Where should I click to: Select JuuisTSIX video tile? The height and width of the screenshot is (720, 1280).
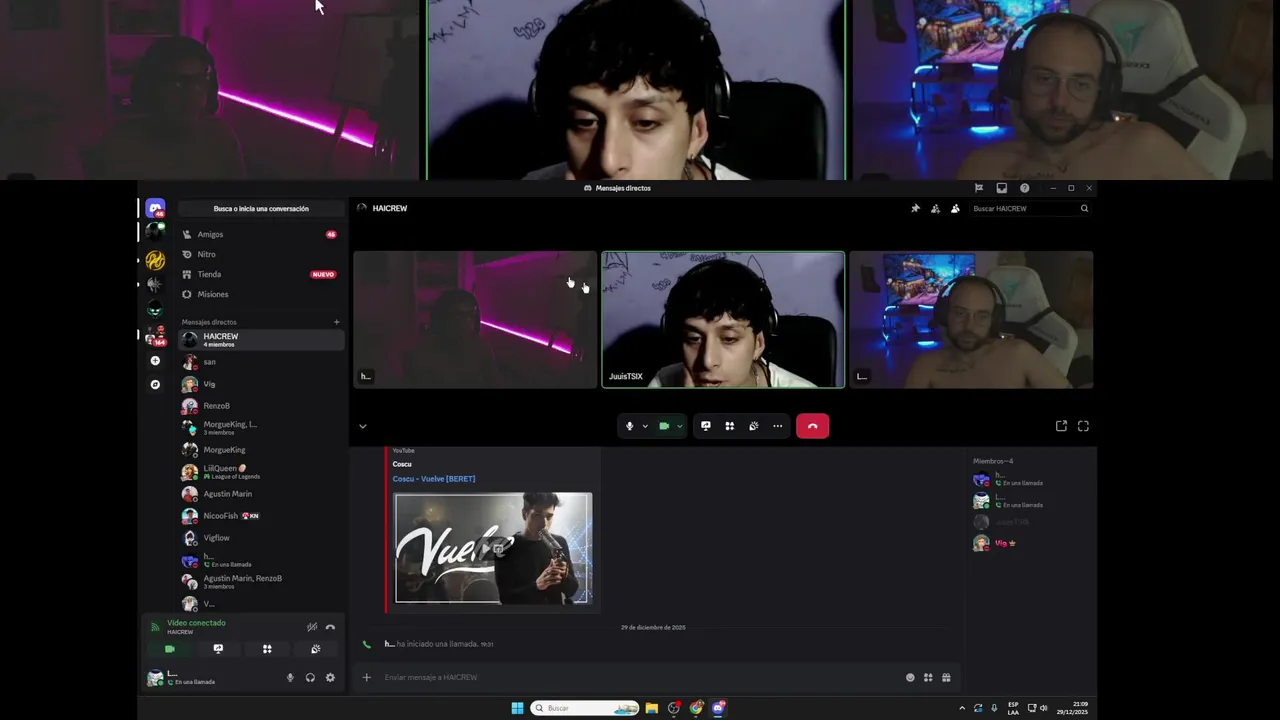[x=723, y=319]
